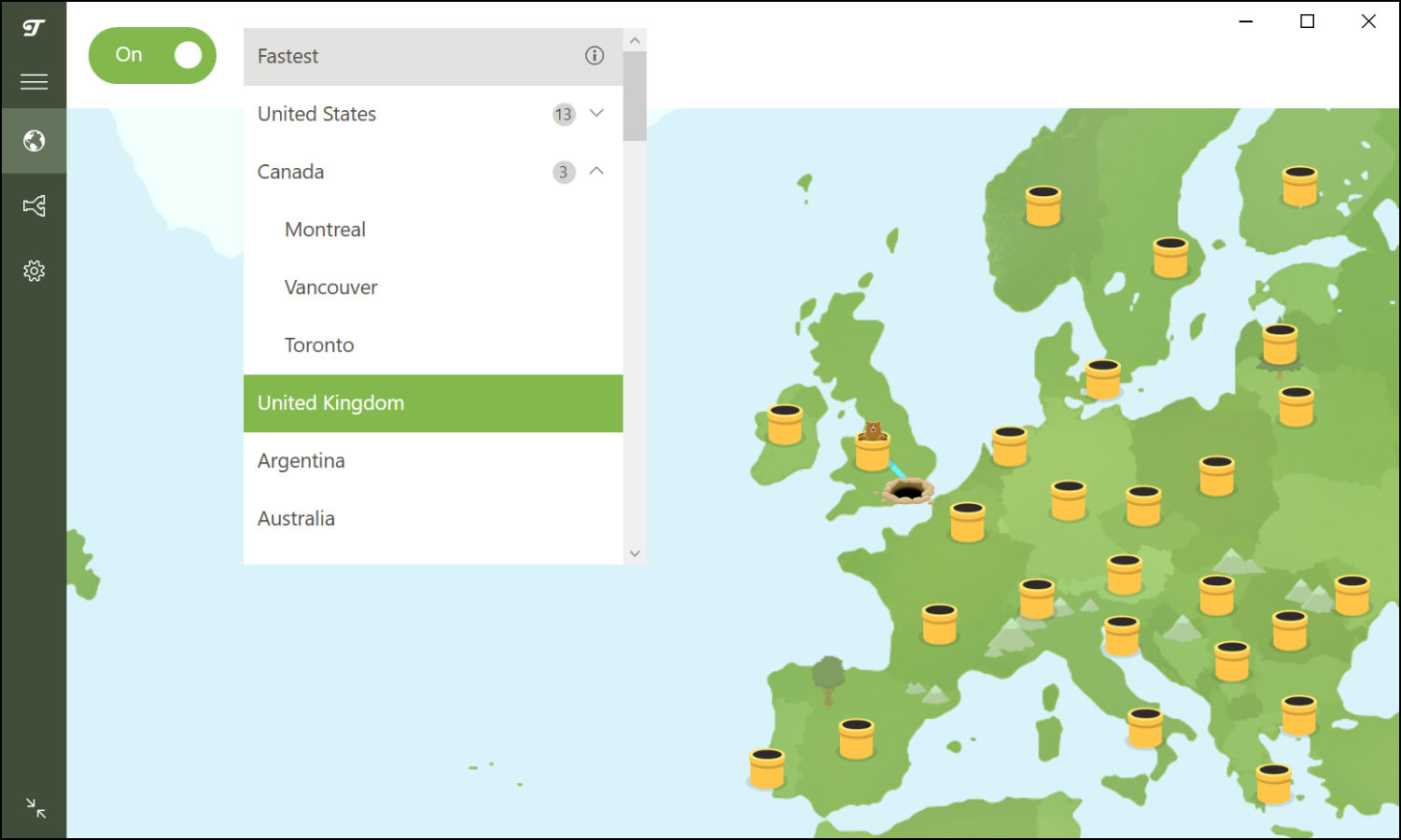
Task: Click the info icon next to Fastest
Action: tap(595, 56)
